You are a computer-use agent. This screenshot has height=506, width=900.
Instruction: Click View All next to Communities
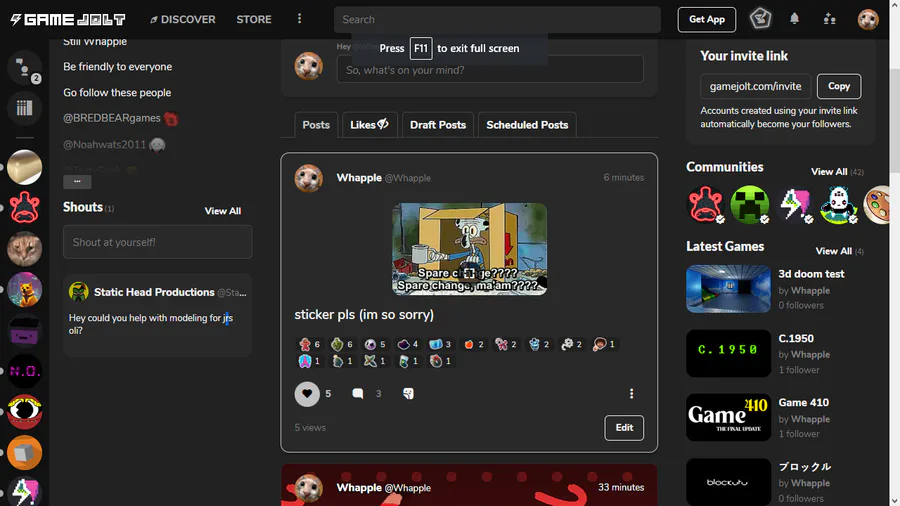coord(829,172)
